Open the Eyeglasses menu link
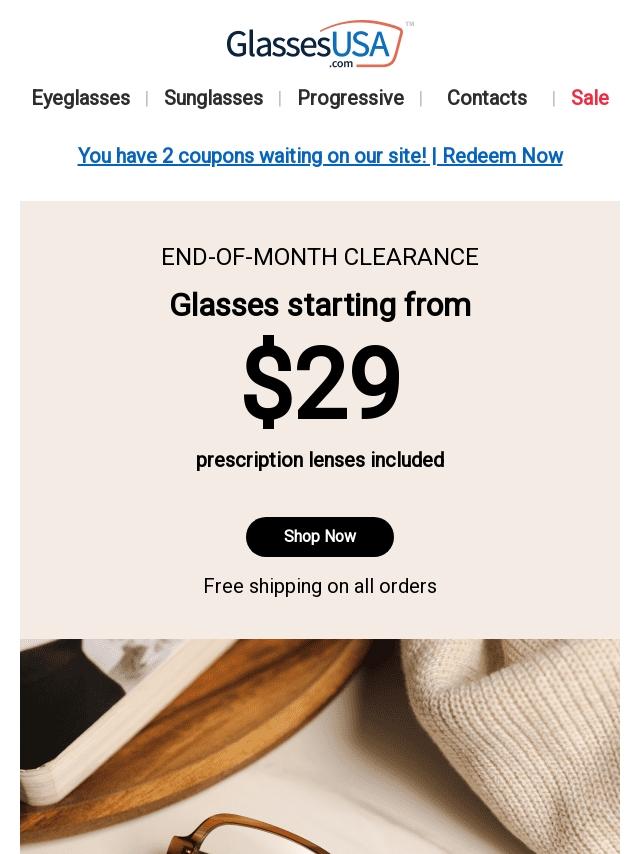 click(81, 98)
